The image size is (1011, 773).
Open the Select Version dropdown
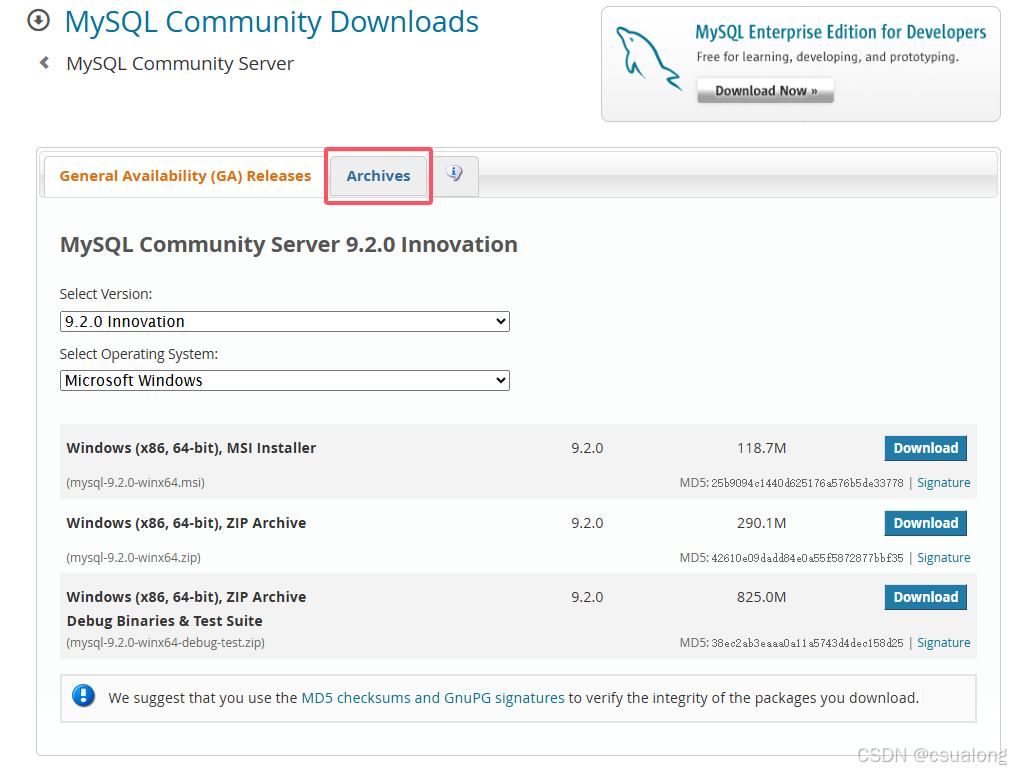coord(284,321)
